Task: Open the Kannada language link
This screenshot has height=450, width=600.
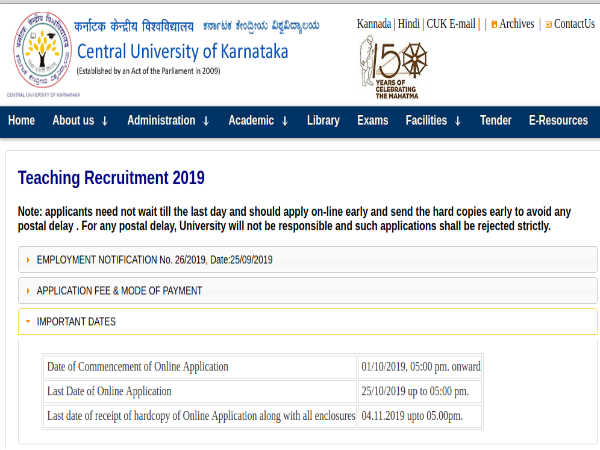Action: (x=373, y=24)
